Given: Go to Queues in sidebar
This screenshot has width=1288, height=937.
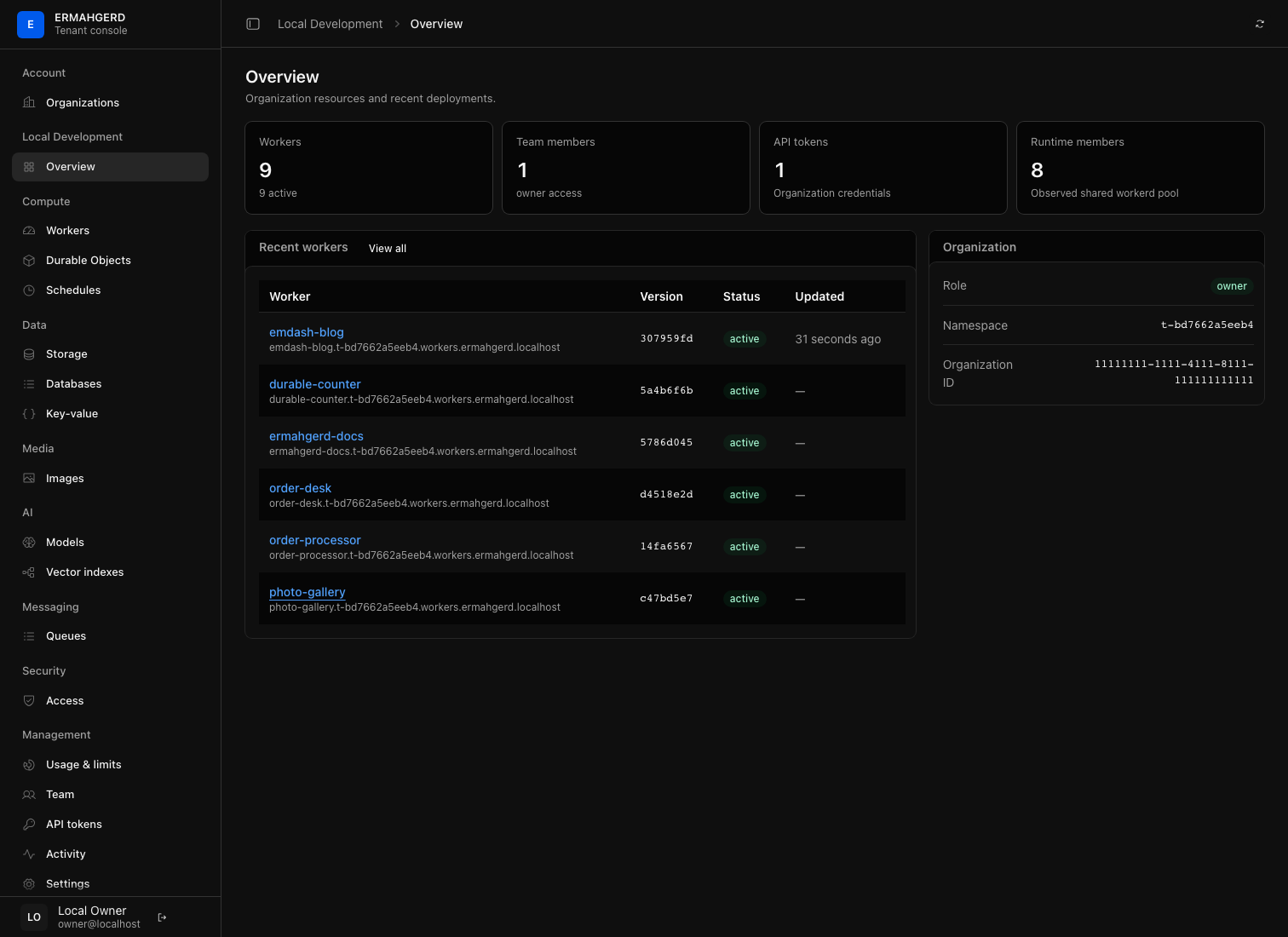Looking at the screenshot, I should point(110,636).
